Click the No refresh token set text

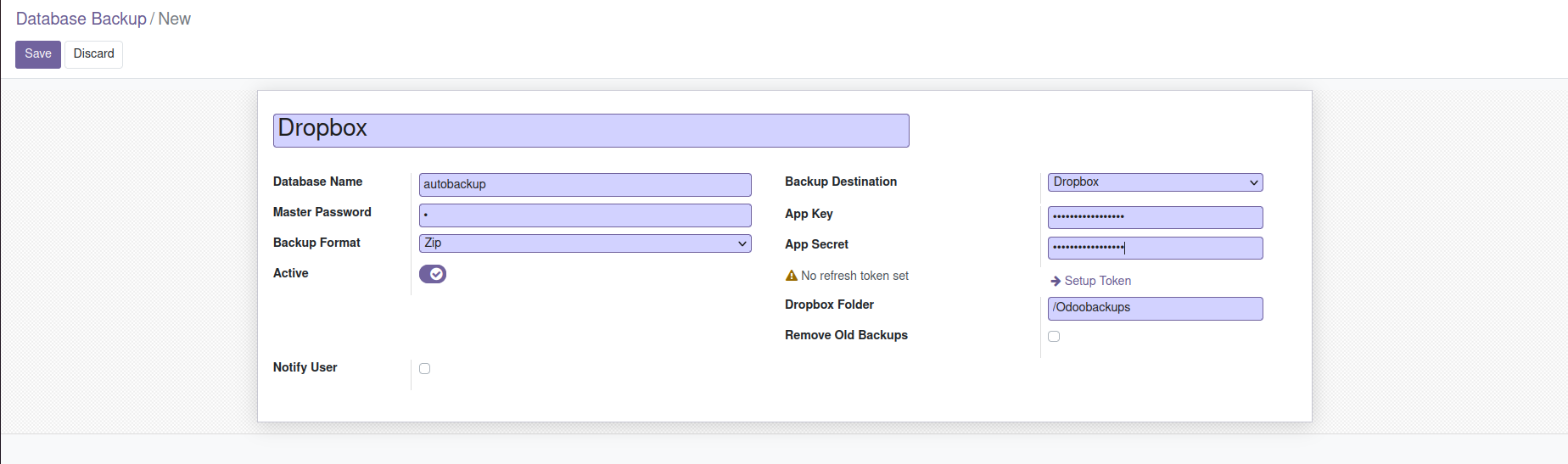[854, 276]
